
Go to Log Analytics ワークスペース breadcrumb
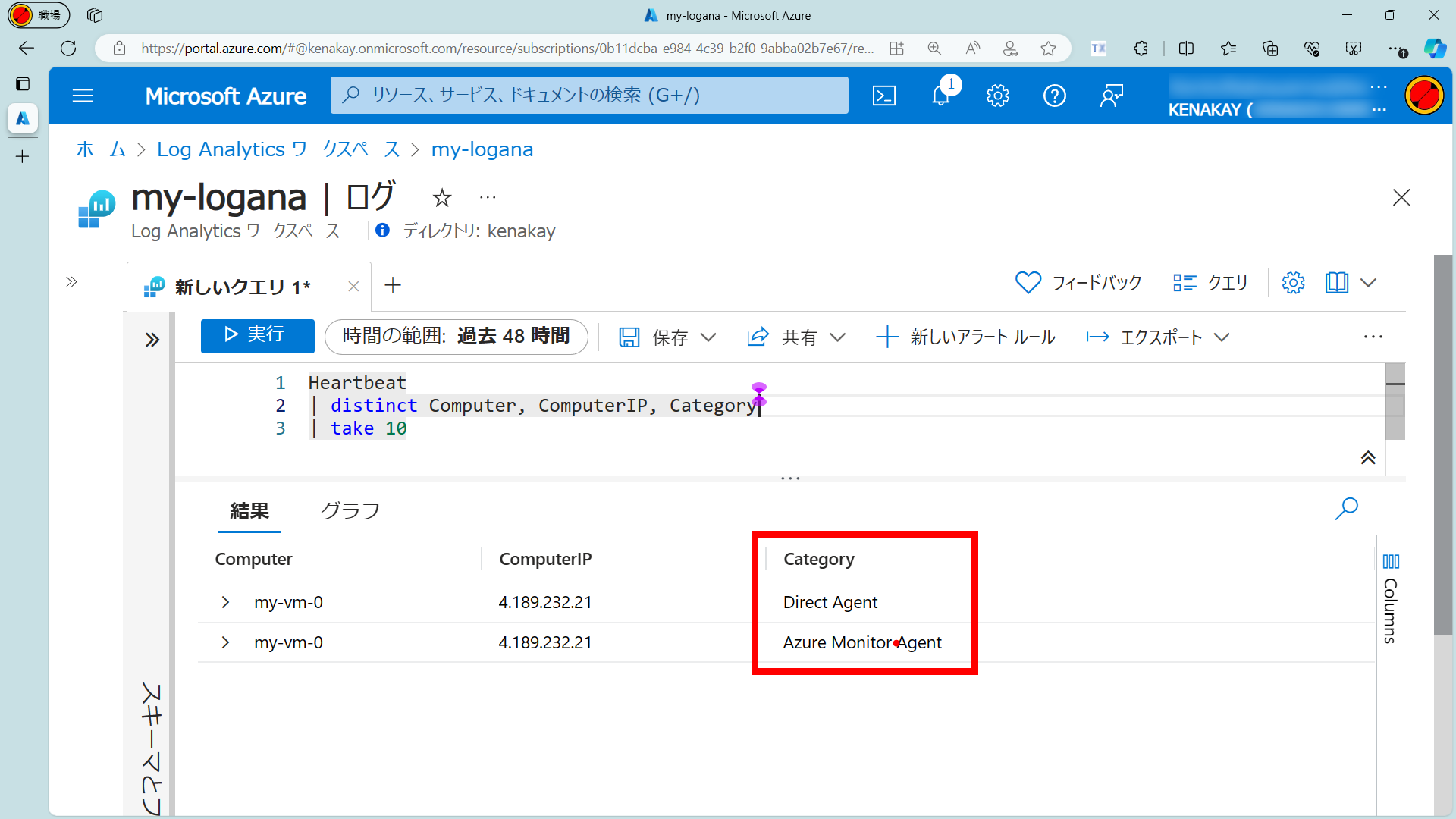278,149
